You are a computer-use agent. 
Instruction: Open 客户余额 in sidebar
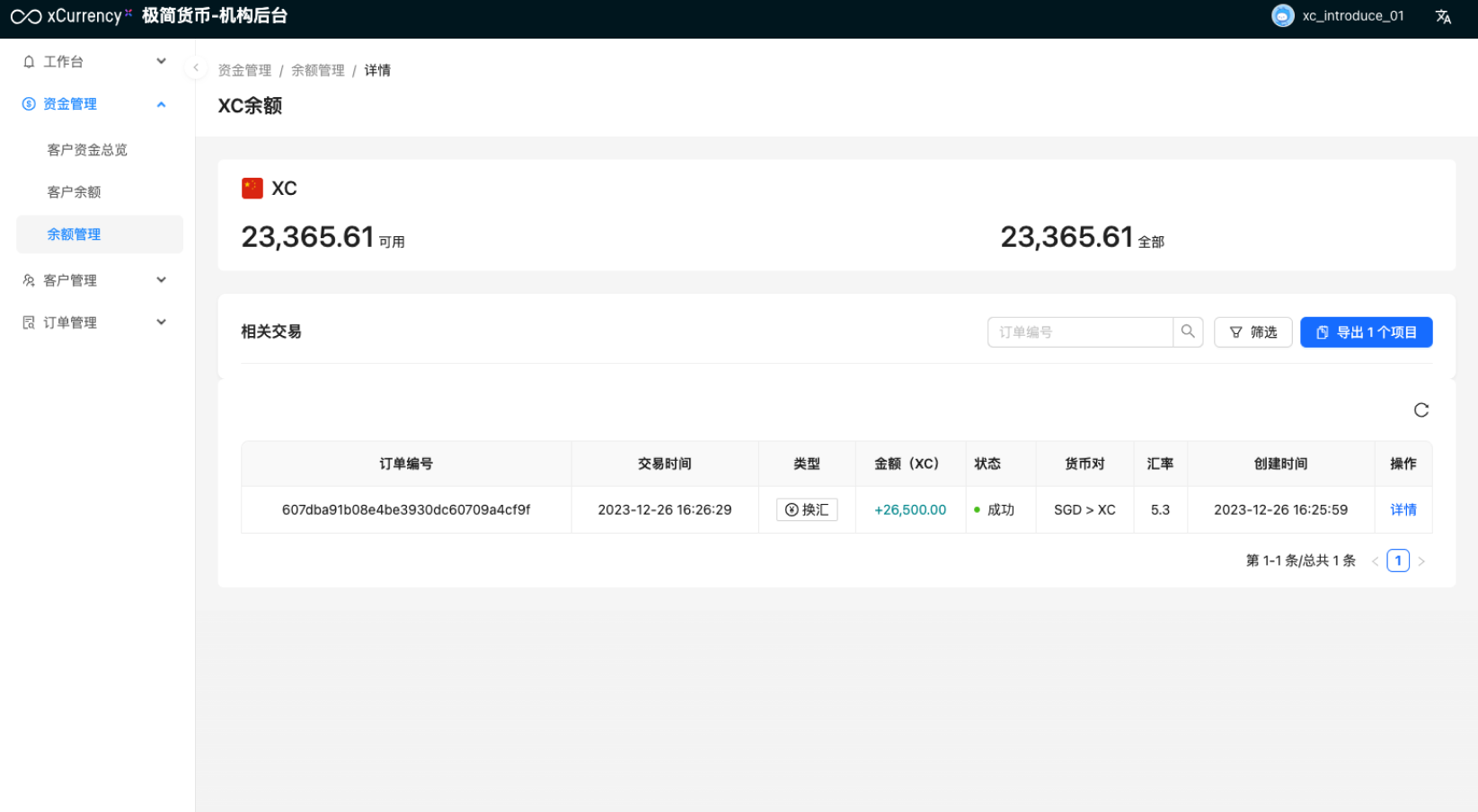point(74,192)
